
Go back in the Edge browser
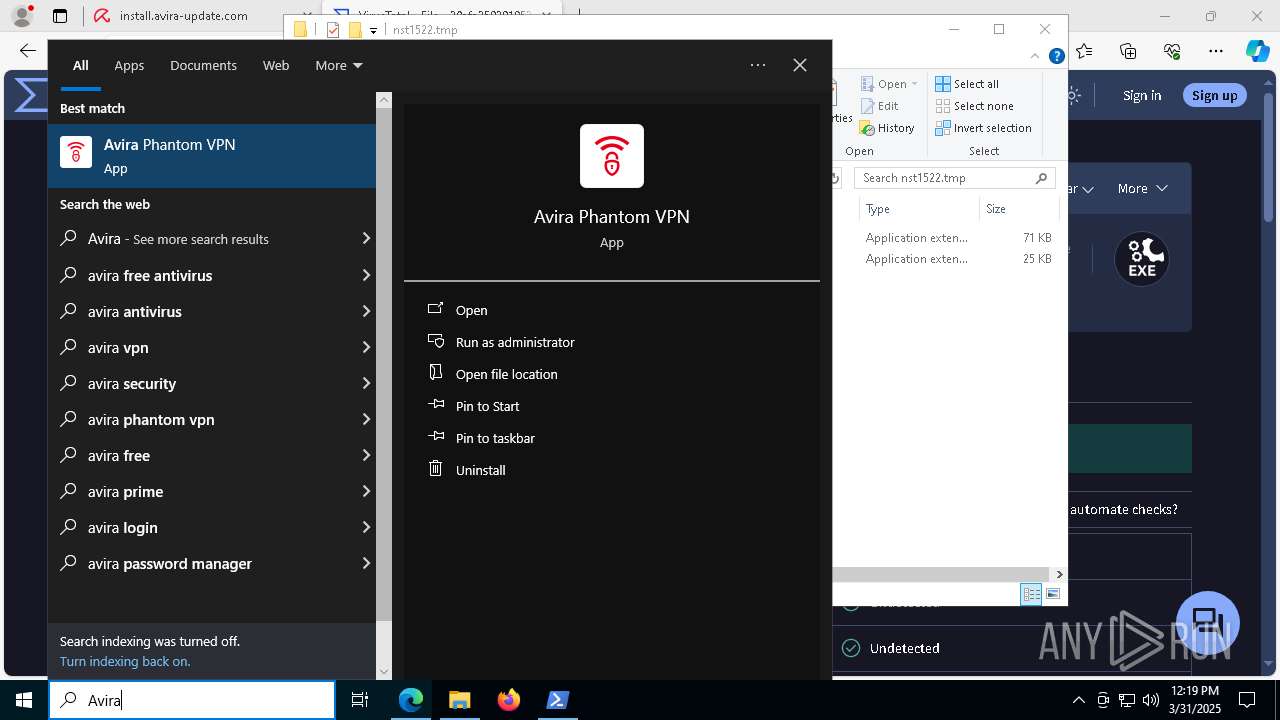coord(27,50)
